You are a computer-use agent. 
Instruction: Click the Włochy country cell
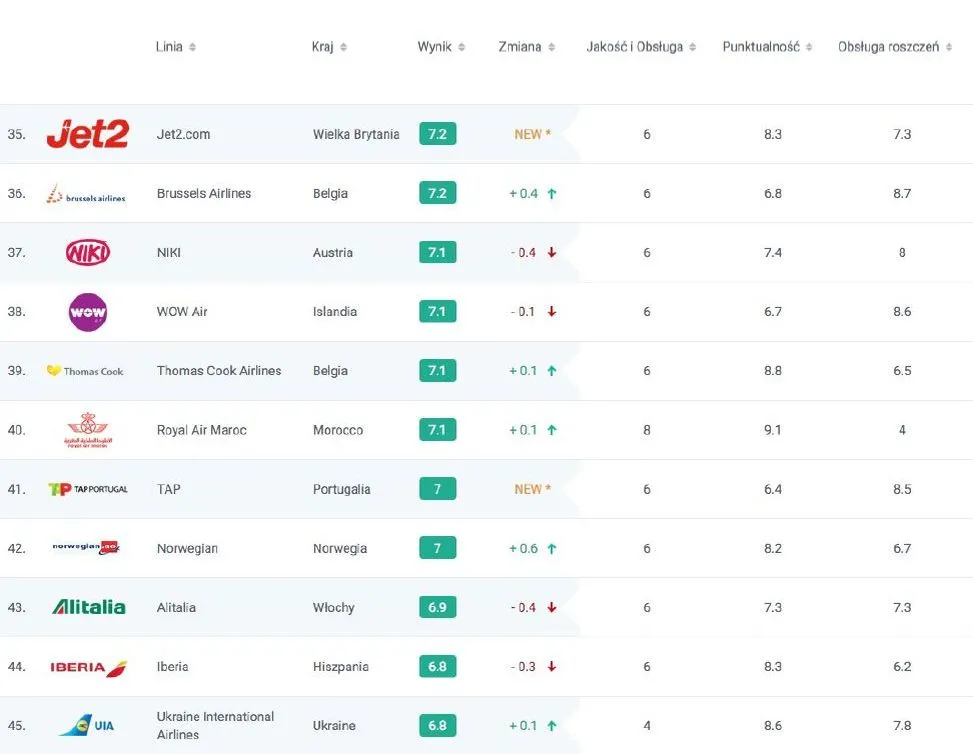[333, 607]
